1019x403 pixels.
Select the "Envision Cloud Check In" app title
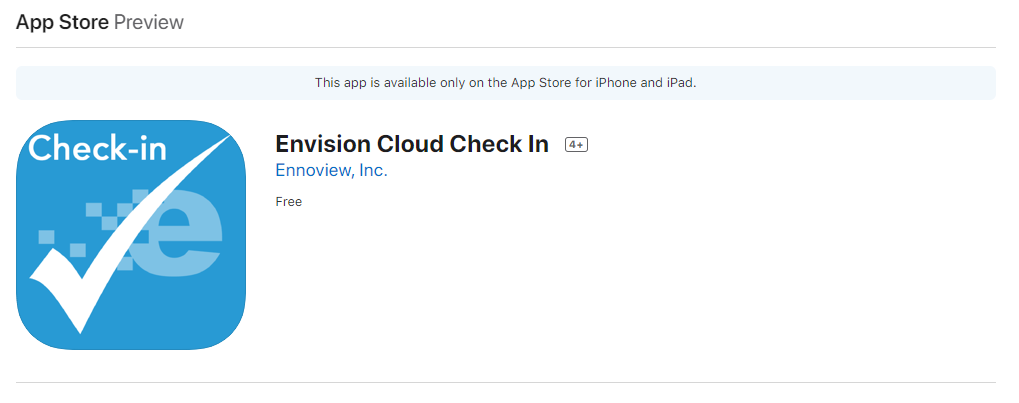[412, 144]
